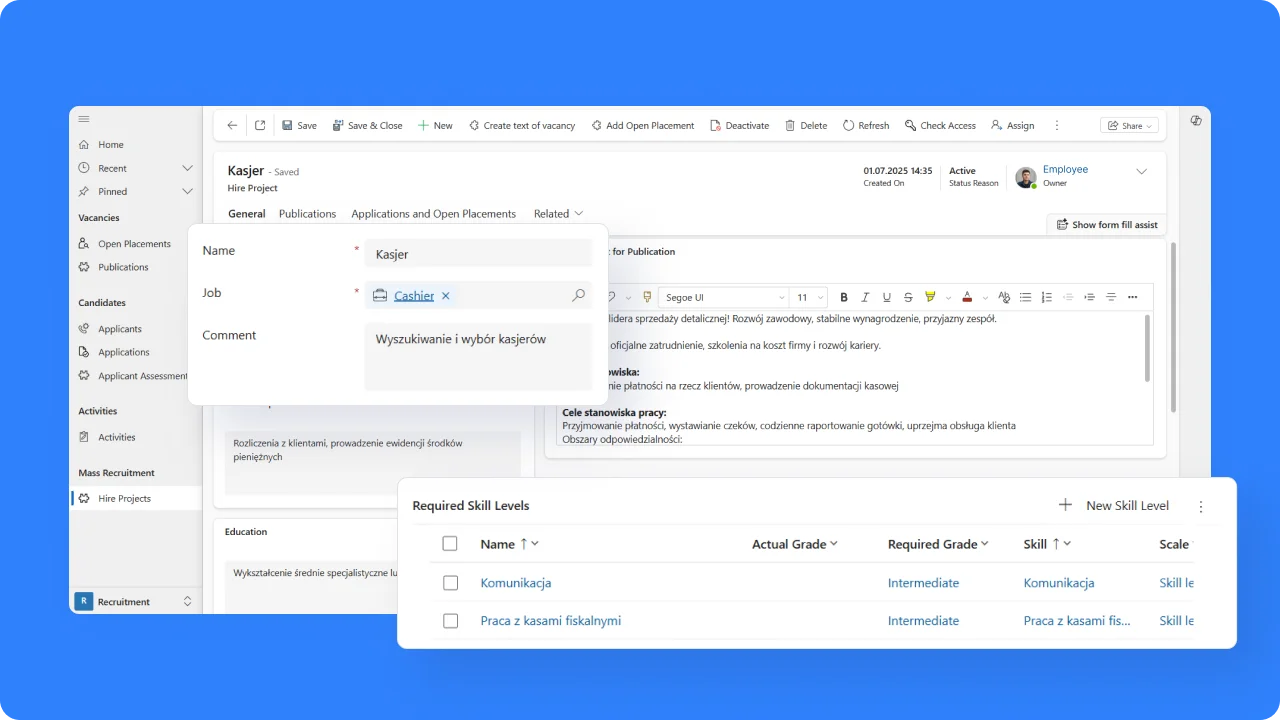
Task: Expand the Recent section in sidebar
Action: (187, 168)
